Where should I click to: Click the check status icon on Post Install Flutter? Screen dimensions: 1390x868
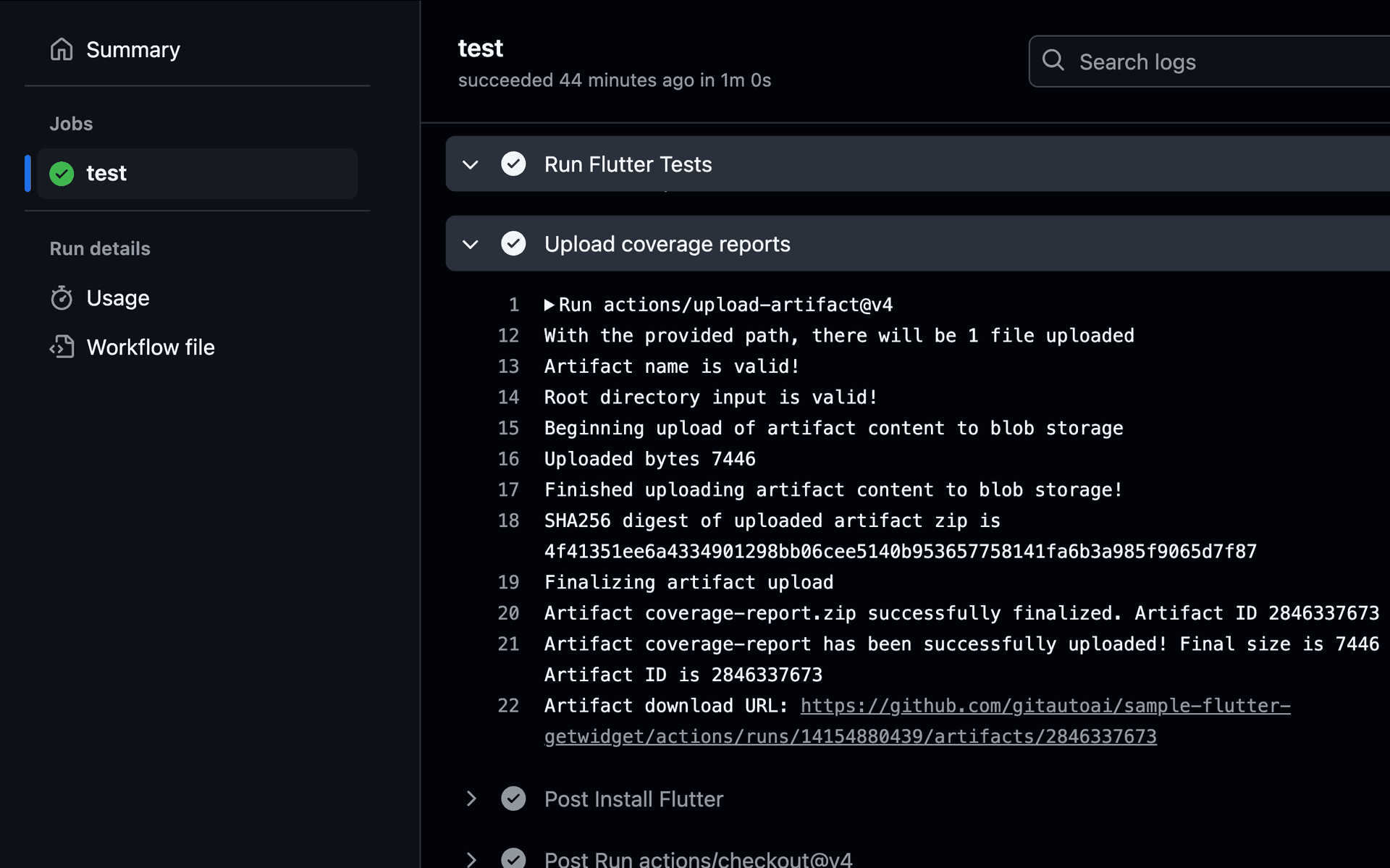(x=513, y=799)
